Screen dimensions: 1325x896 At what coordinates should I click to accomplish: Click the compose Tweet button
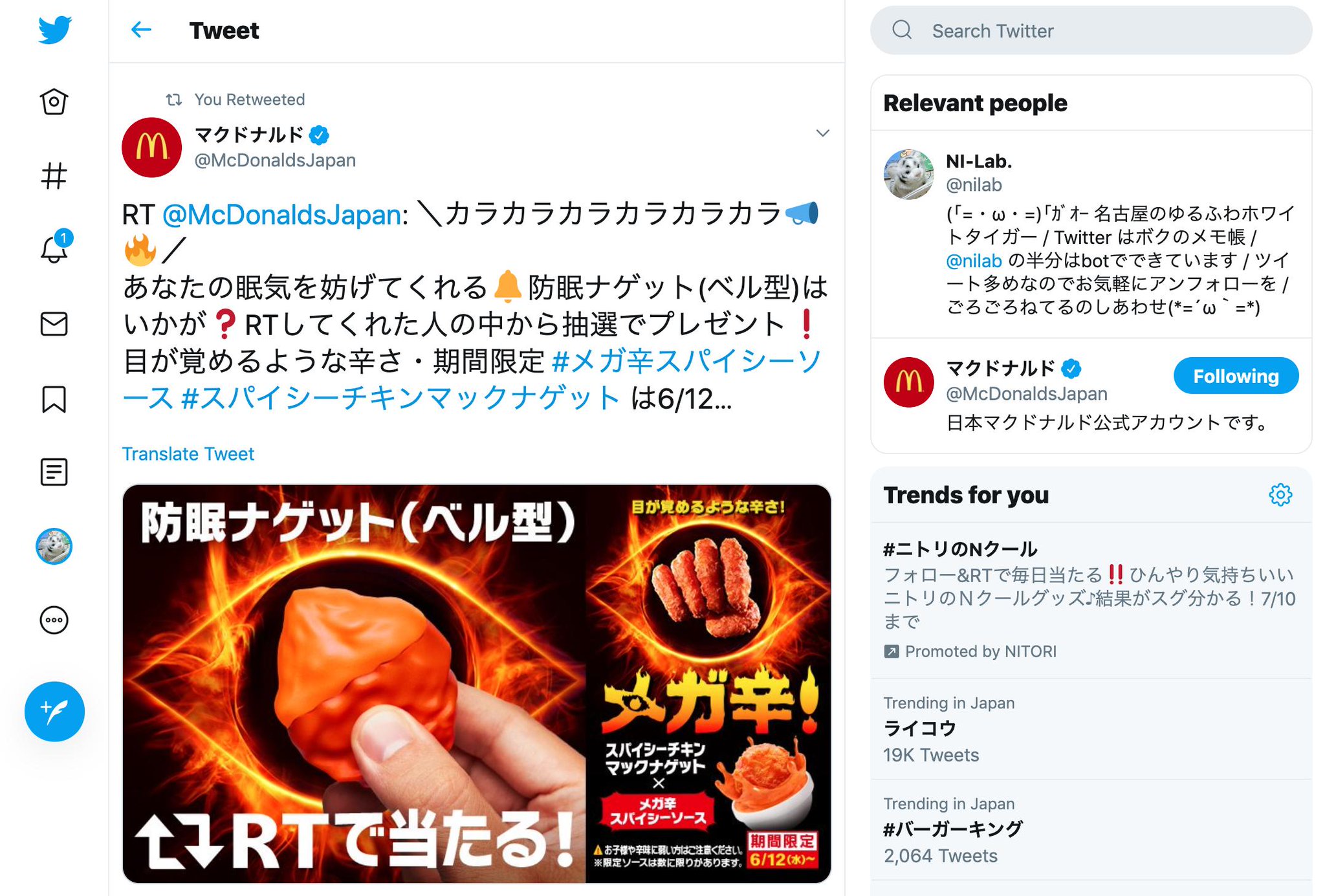click(54, 712)
